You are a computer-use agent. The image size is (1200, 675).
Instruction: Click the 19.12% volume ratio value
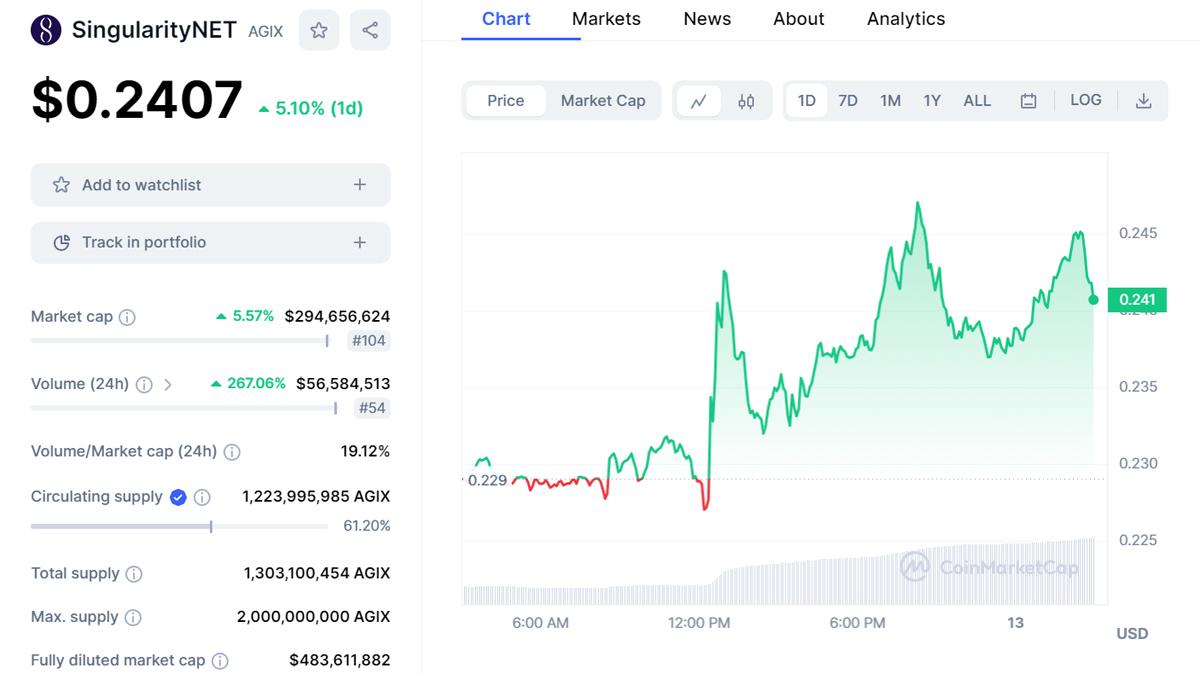(365, 451)
